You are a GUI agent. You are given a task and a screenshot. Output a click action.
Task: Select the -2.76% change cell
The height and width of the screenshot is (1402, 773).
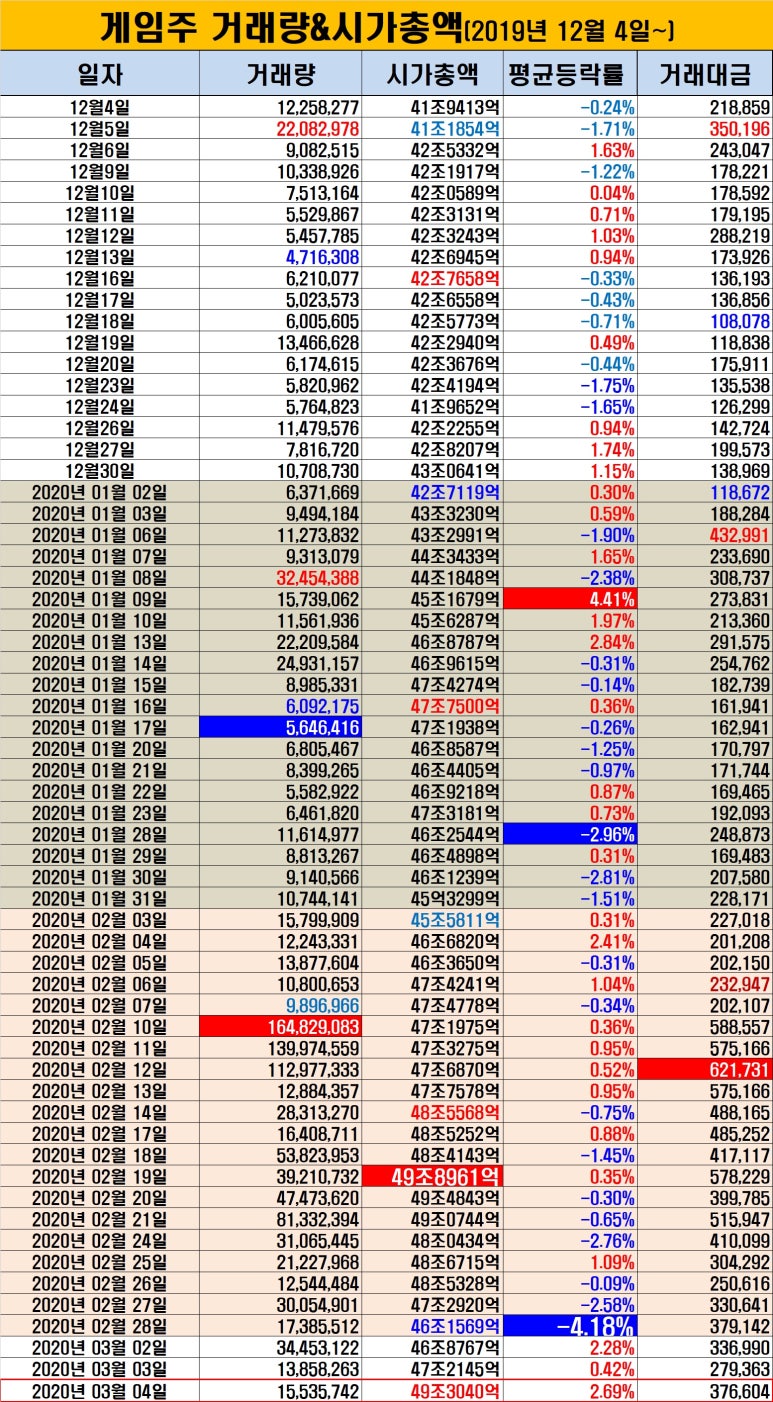[x=607, y=1241]
